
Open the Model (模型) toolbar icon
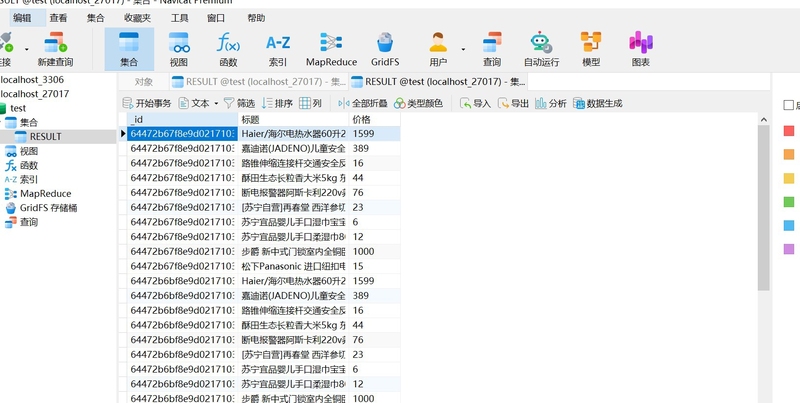point(591,49)
